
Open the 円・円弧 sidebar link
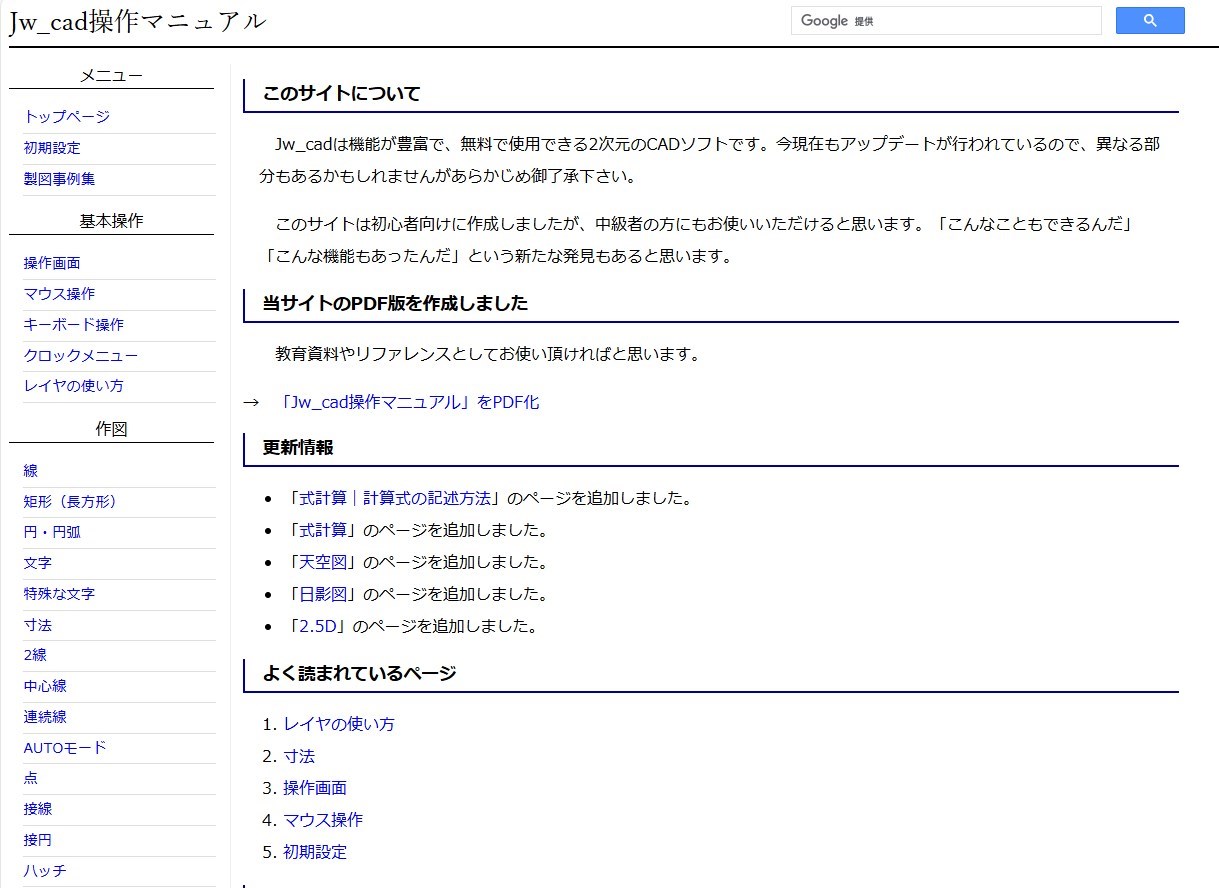tap(52, 532)
